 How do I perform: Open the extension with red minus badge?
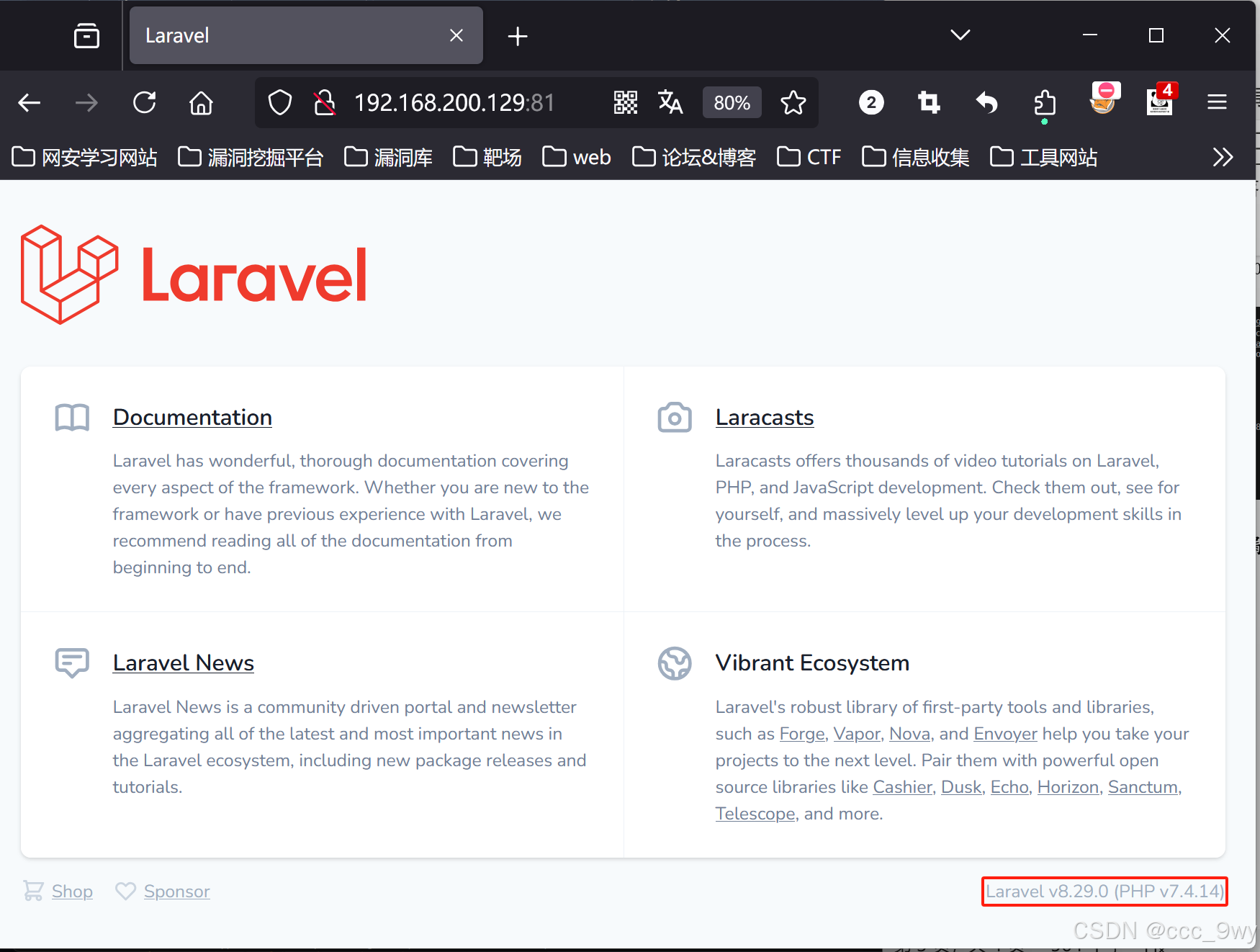pos(1104,99)
